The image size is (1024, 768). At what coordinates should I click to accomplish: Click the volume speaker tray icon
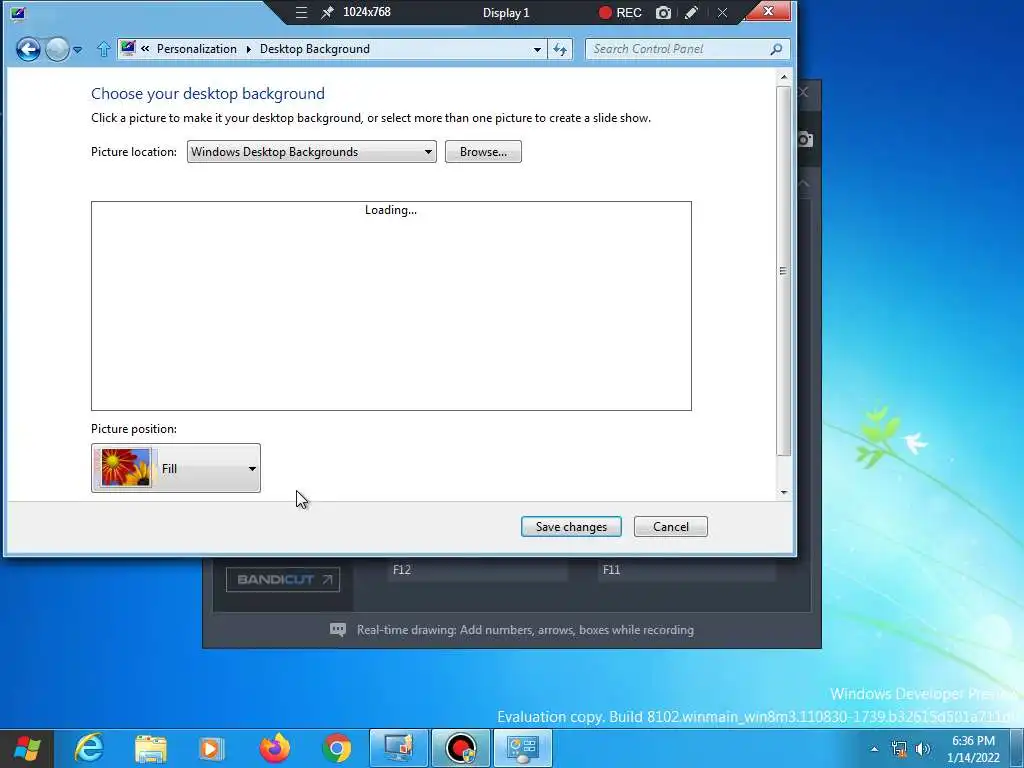[923, 749]
